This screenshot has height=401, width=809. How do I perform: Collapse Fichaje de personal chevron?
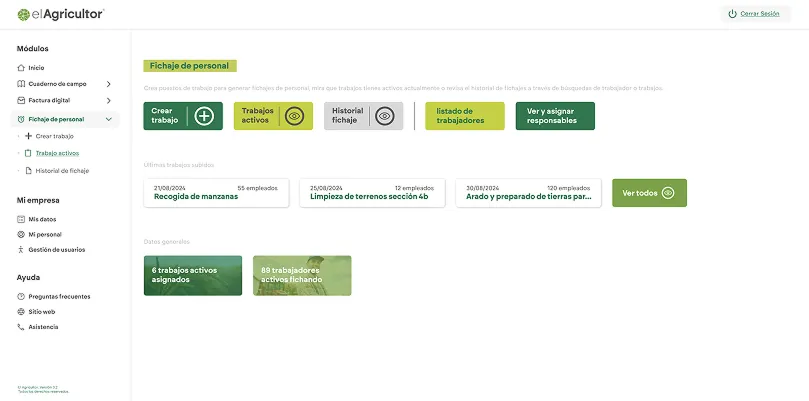[x=108, y=119]
